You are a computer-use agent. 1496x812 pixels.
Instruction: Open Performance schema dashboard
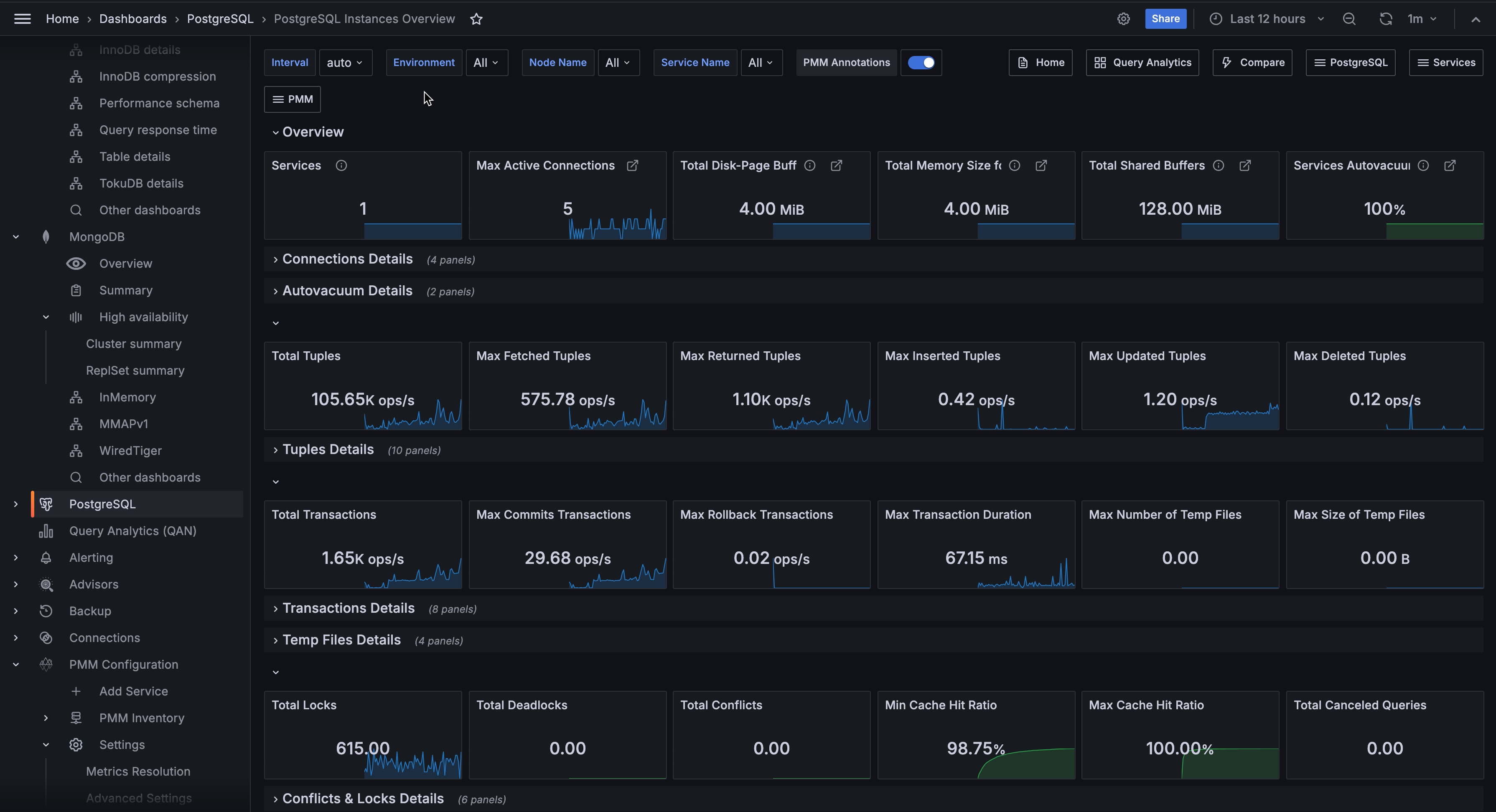159,103
